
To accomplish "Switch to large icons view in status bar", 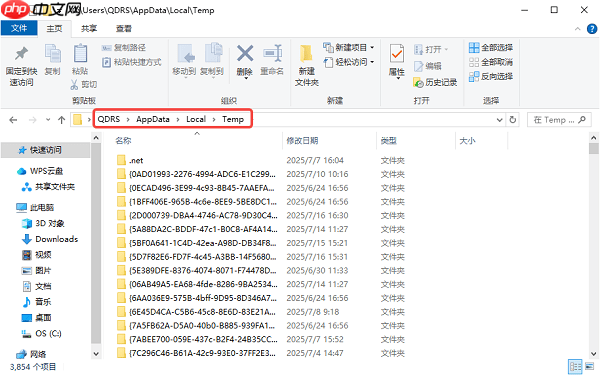I will coord(590,367).
